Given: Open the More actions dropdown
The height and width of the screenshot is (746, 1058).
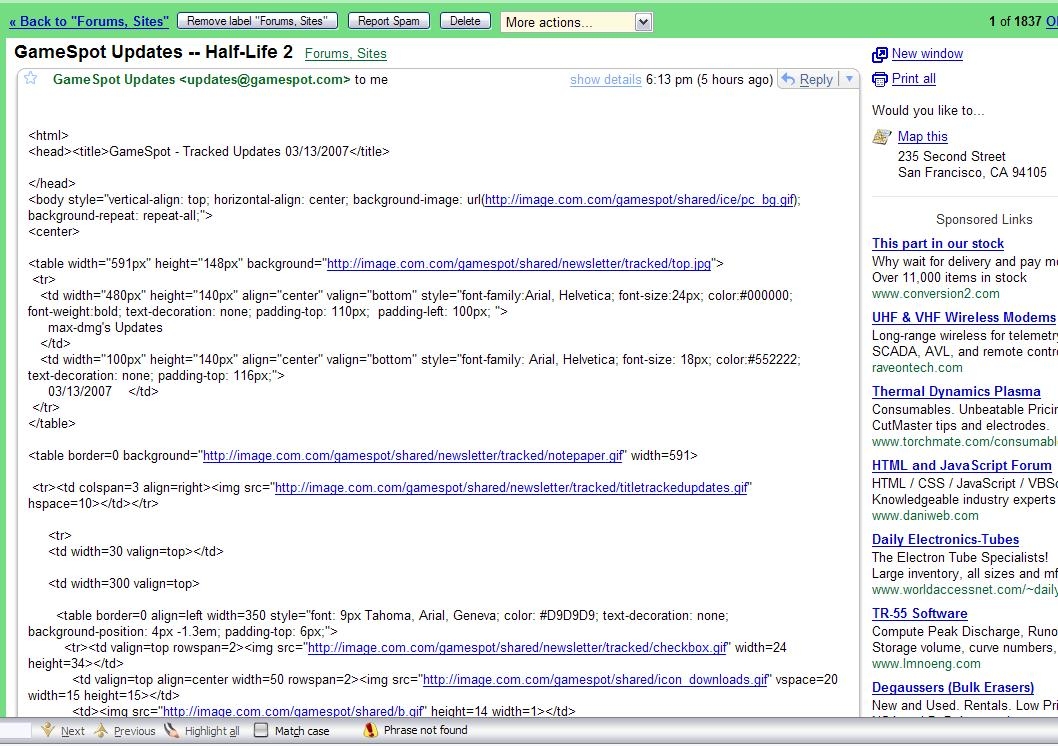Looking at the screenshot, I should coord(576,22).
